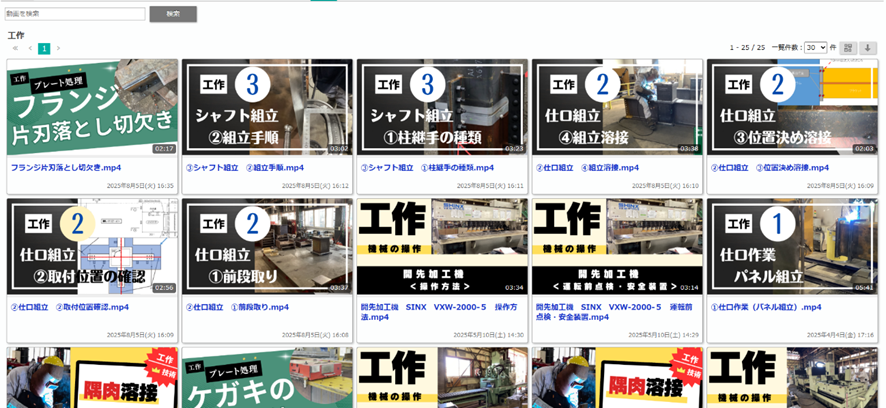Click the download arrow sort icon
886x408 pixels.
pos(868,48)
